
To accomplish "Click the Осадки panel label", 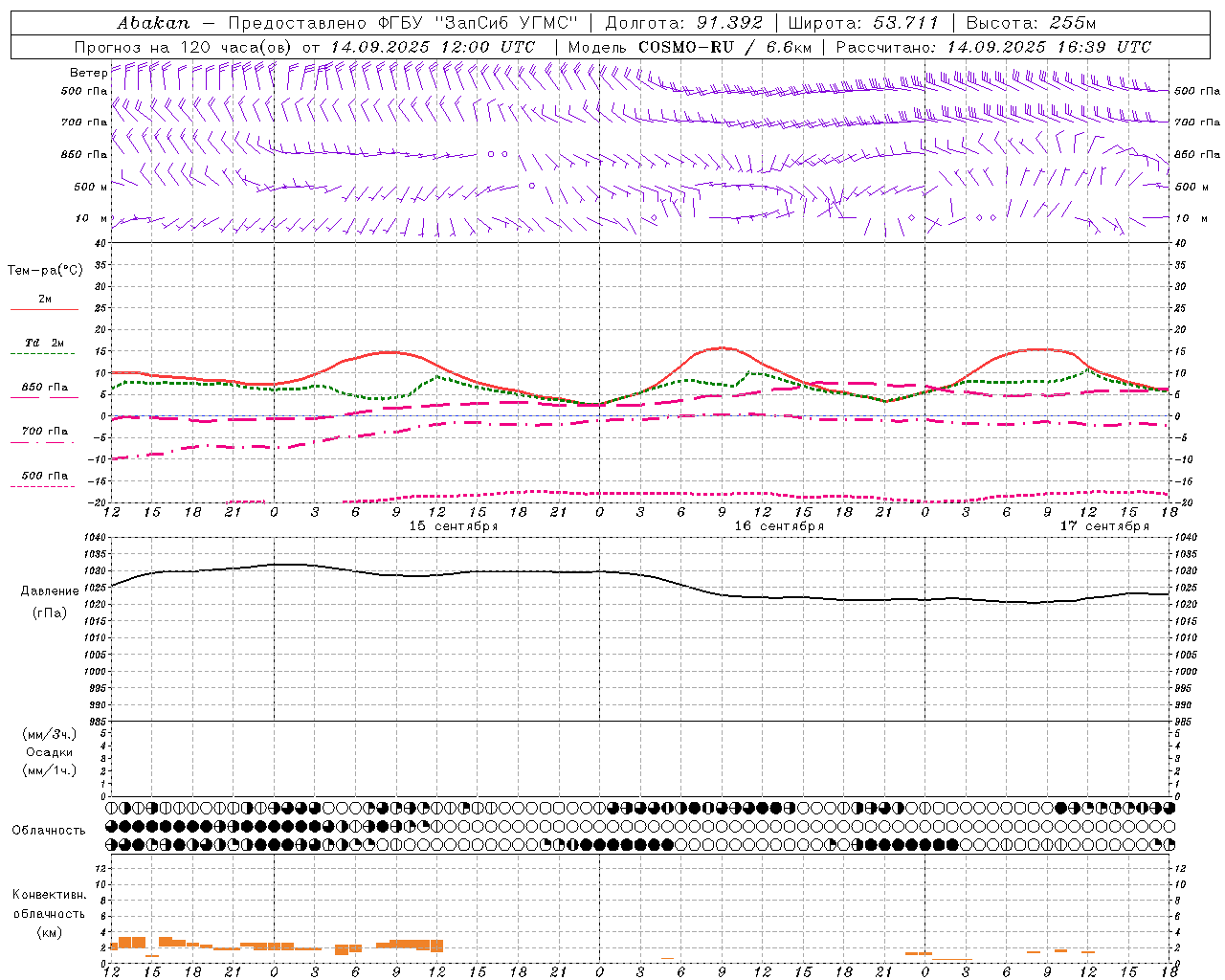I will pyautogui.click(x=50, y=753).
